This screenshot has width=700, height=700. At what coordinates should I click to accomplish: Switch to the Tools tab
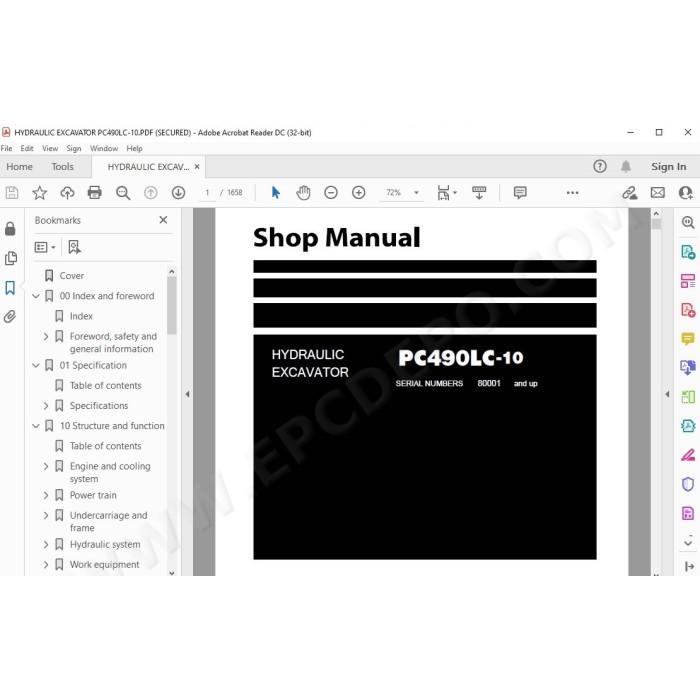coord(62,167)
